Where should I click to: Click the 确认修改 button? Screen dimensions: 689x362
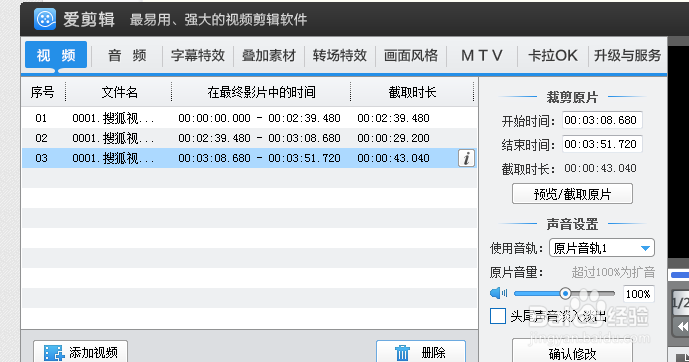pos(572,351)
